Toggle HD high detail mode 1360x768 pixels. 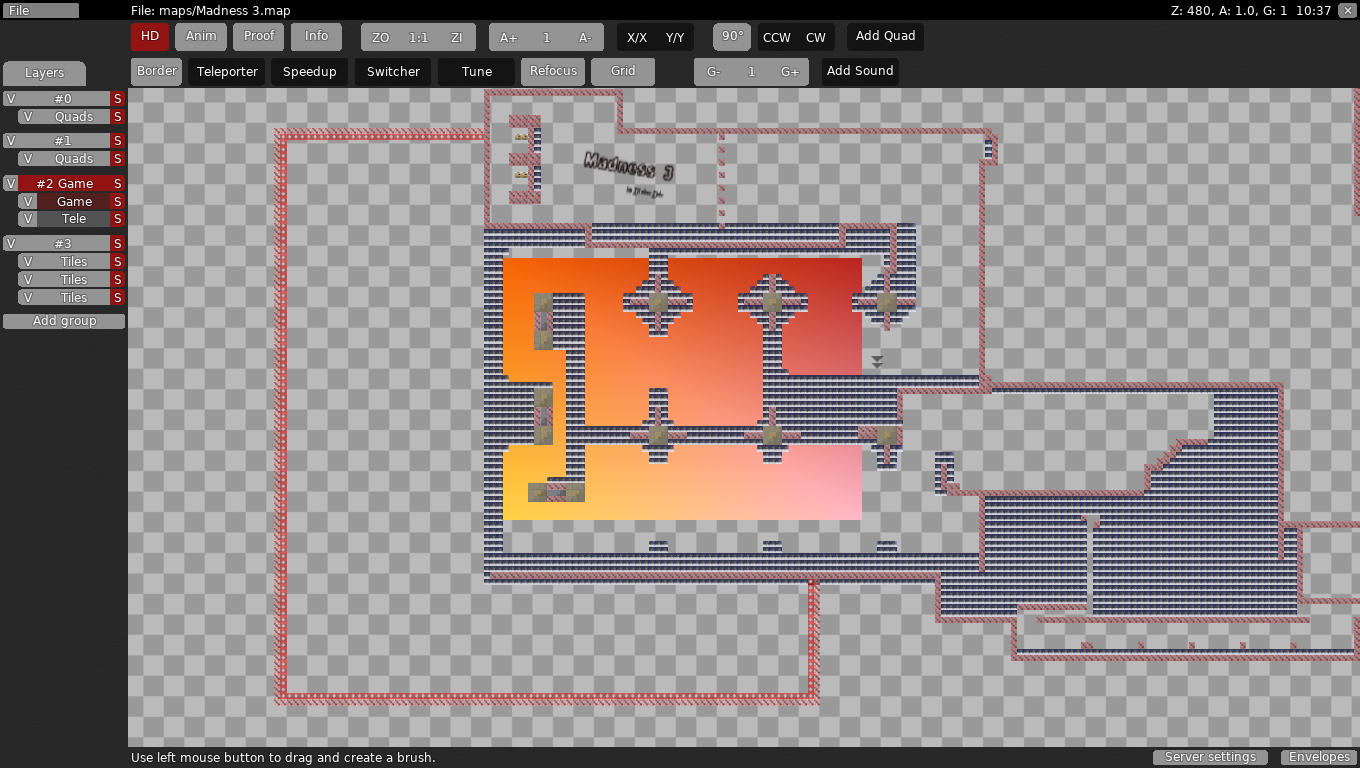coord(150,37)
